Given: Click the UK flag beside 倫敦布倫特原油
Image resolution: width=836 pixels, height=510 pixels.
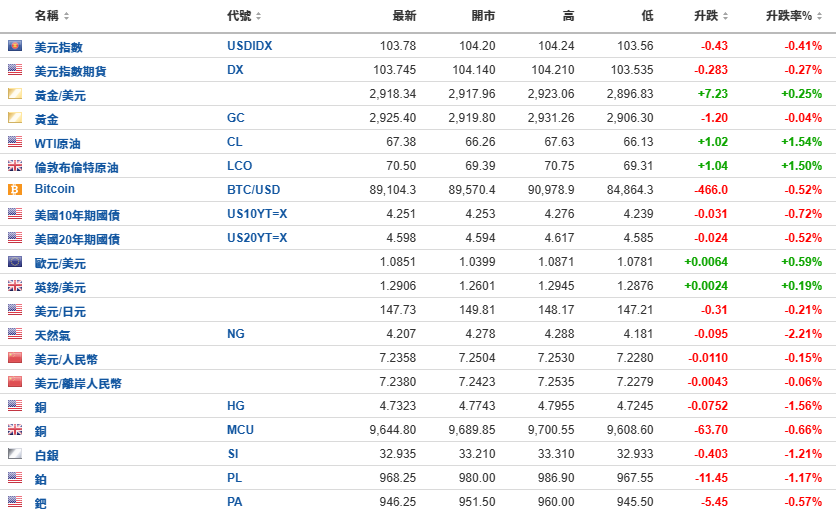Looking at the screenshot, I should point(15,166).
